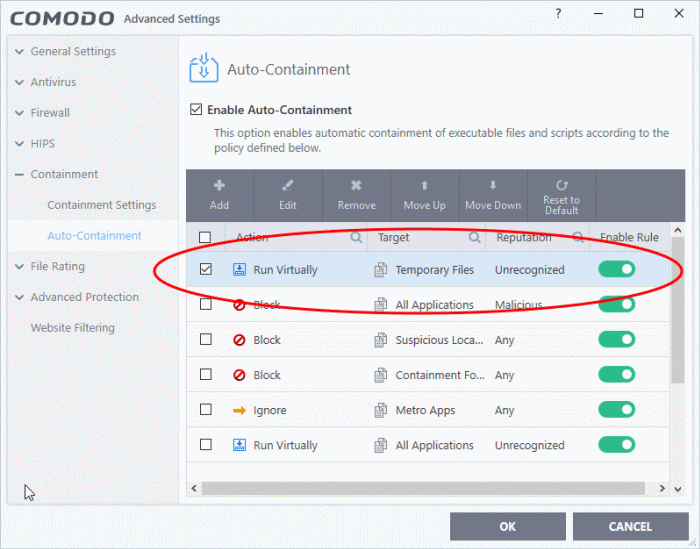Select the Metro Apps target text
Image resolution: width=700 pixels, height=549 pixels.
coord(425,410)
